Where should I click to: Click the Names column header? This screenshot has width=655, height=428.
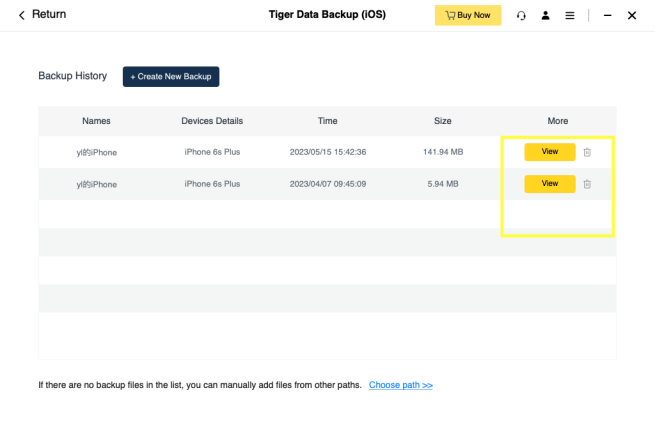96,121
